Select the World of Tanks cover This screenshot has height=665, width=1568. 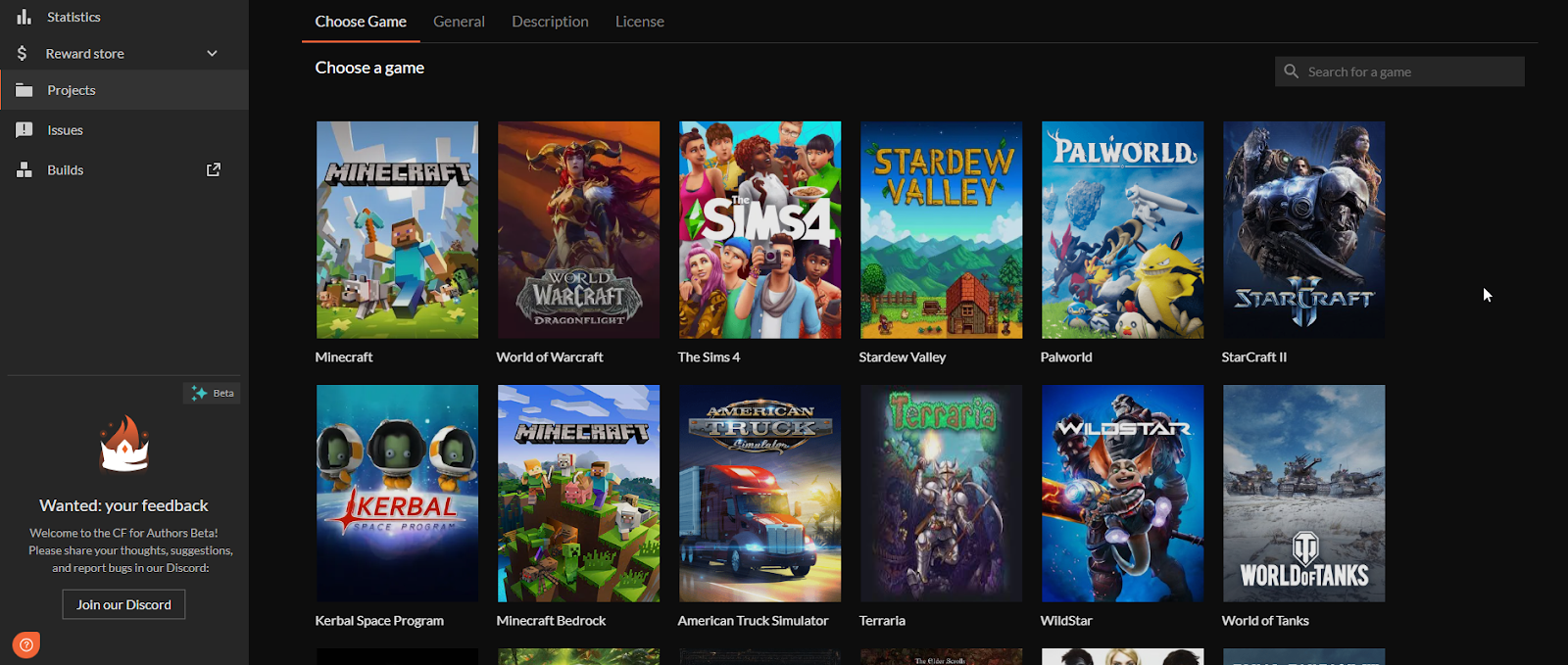(1303, 494)
